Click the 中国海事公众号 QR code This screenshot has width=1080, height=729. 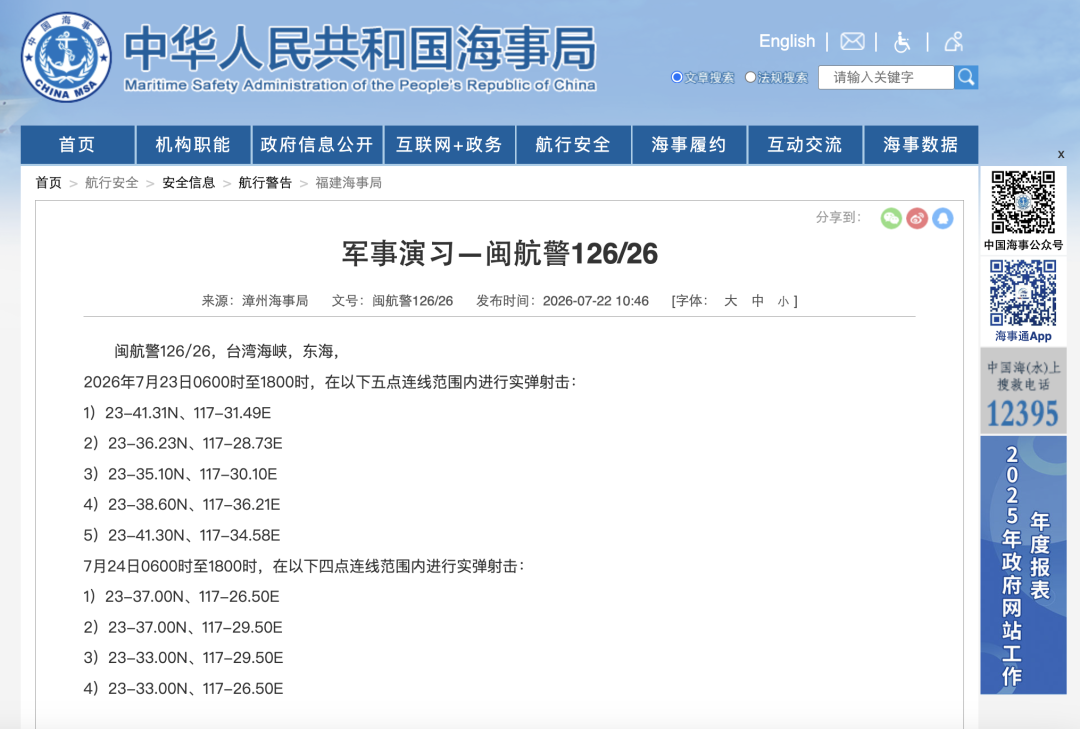[x=1023, y=203]
